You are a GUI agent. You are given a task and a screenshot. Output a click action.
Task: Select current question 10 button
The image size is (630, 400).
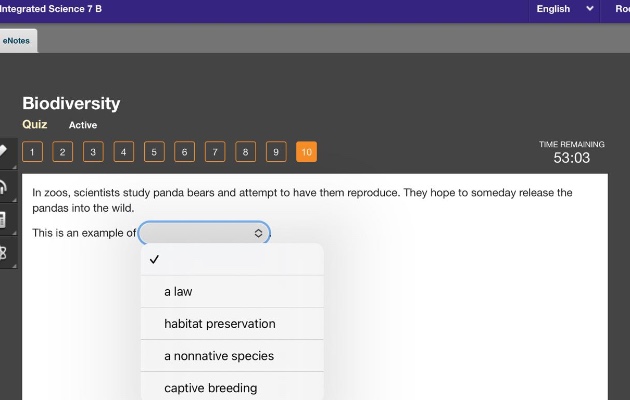point(307,152)
